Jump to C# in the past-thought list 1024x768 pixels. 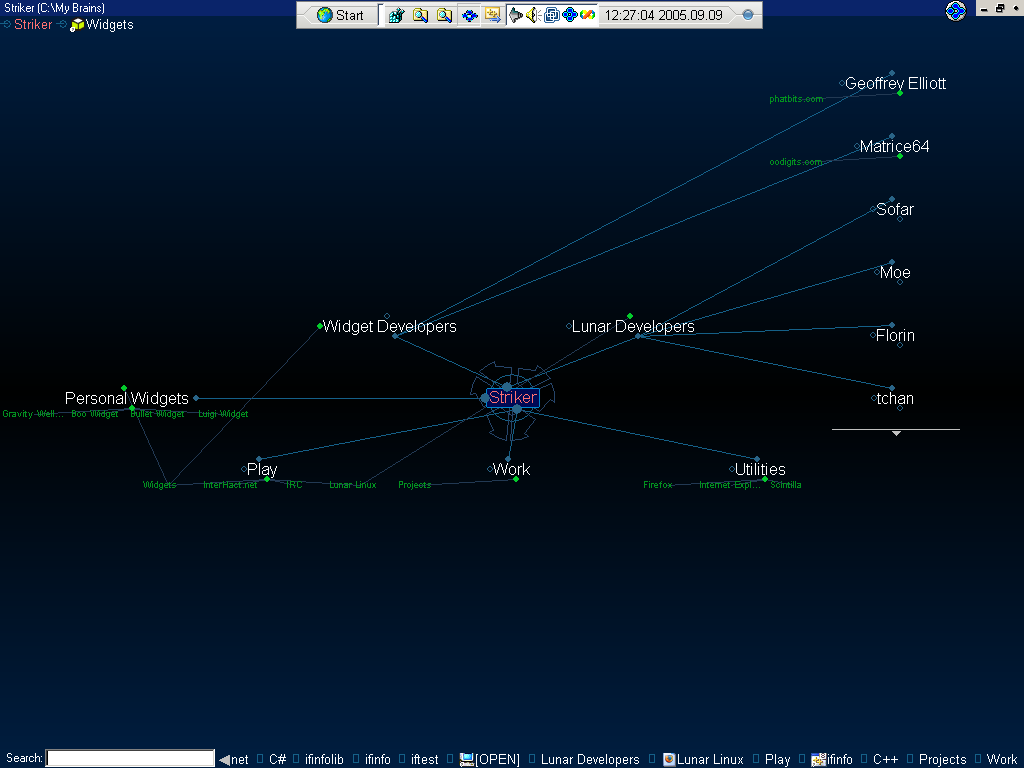click(x=278, y=760)
